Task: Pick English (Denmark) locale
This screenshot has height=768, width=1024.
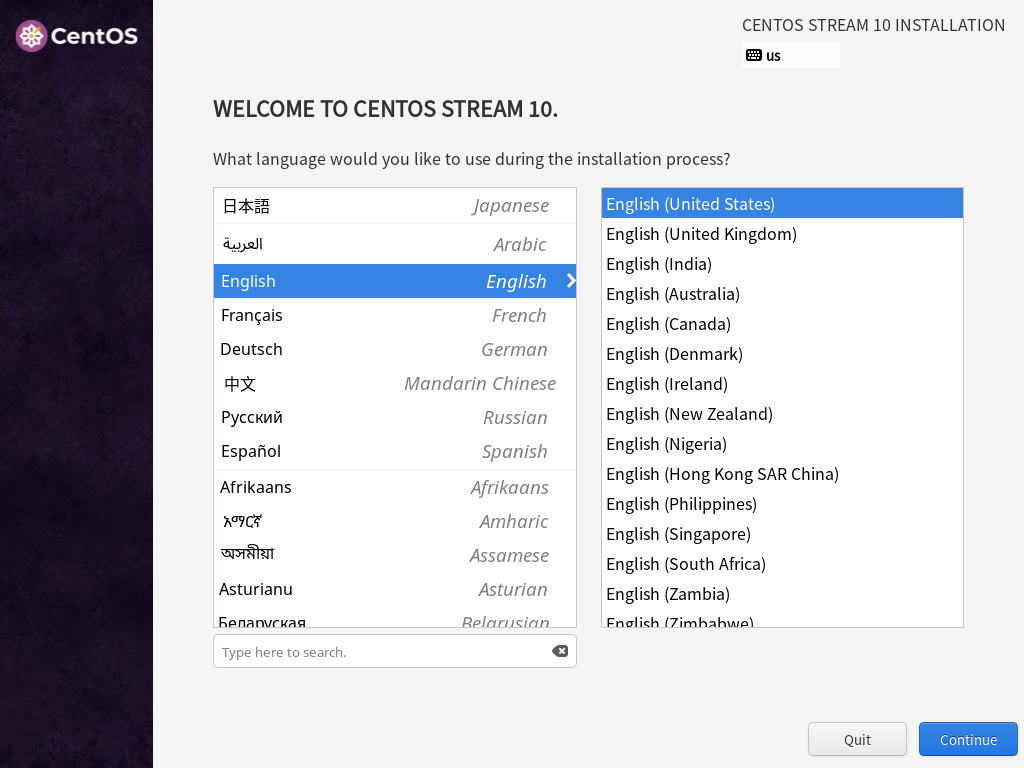Action: 782,354
